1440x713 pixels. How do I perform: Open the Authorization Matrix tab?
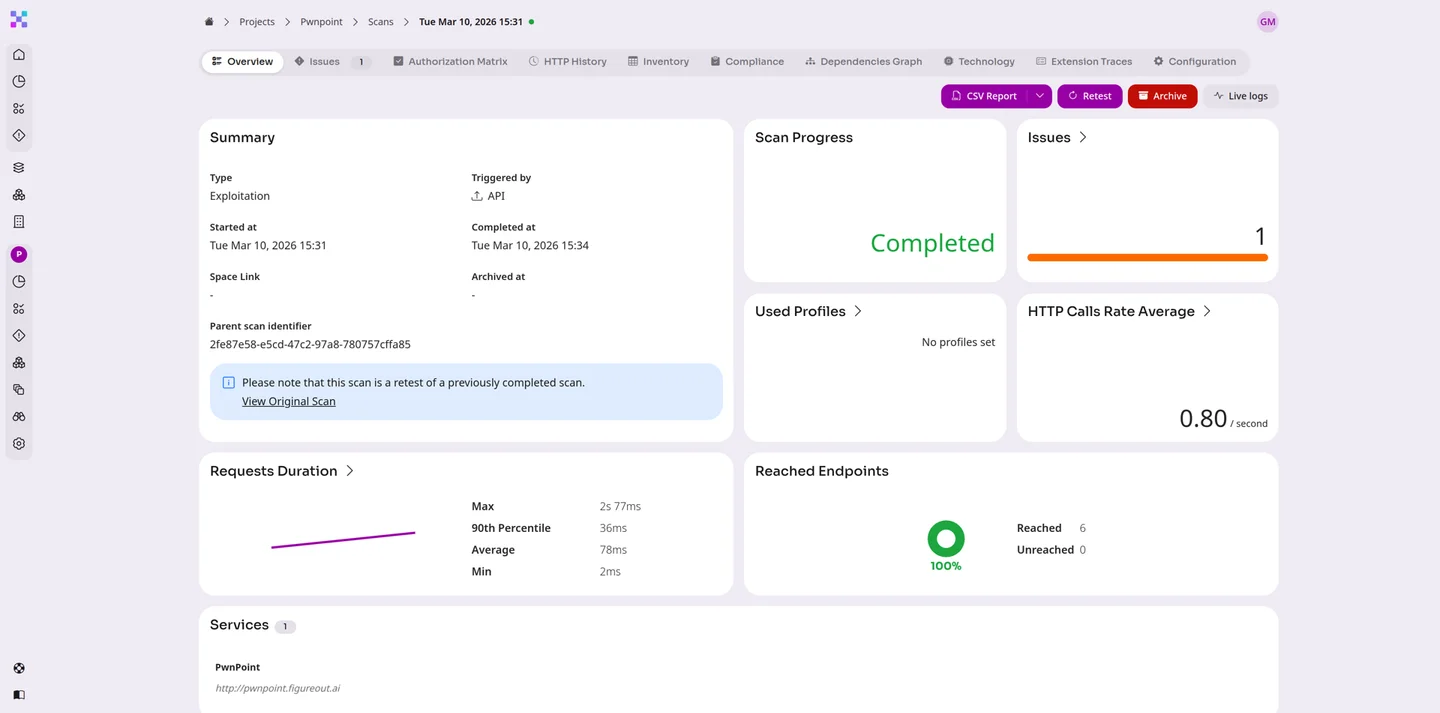pyautogui.click(x=450, y=62)
